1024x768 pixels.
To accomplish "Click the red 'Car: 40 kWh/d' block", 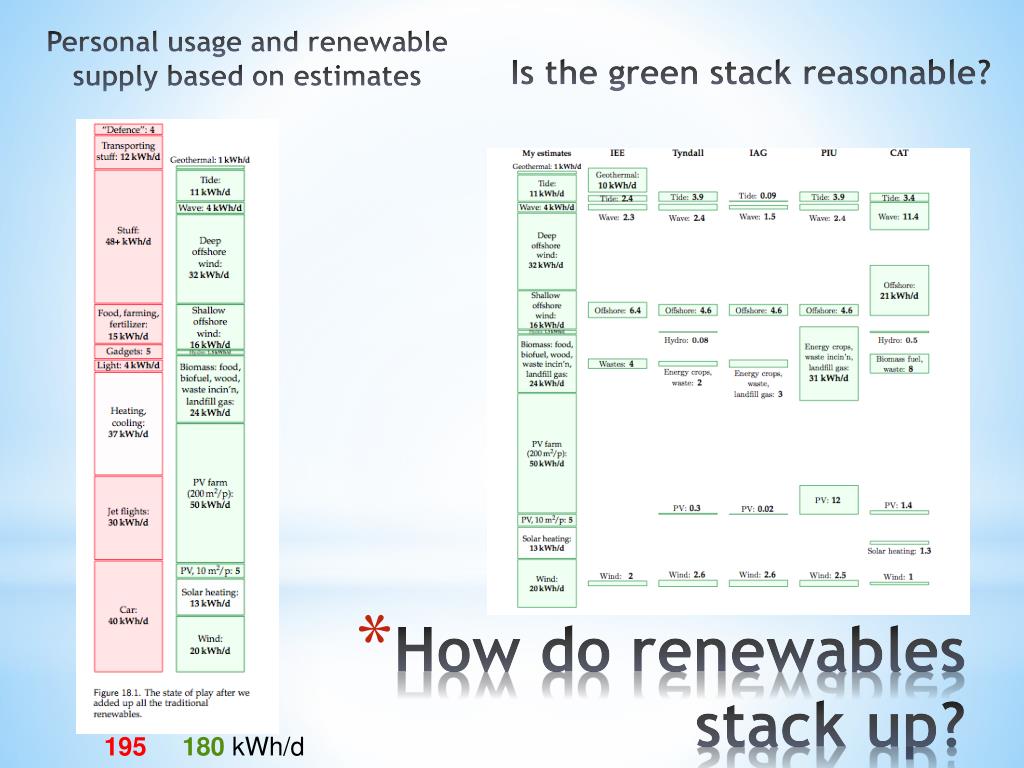I will click(x=128, y=616).
